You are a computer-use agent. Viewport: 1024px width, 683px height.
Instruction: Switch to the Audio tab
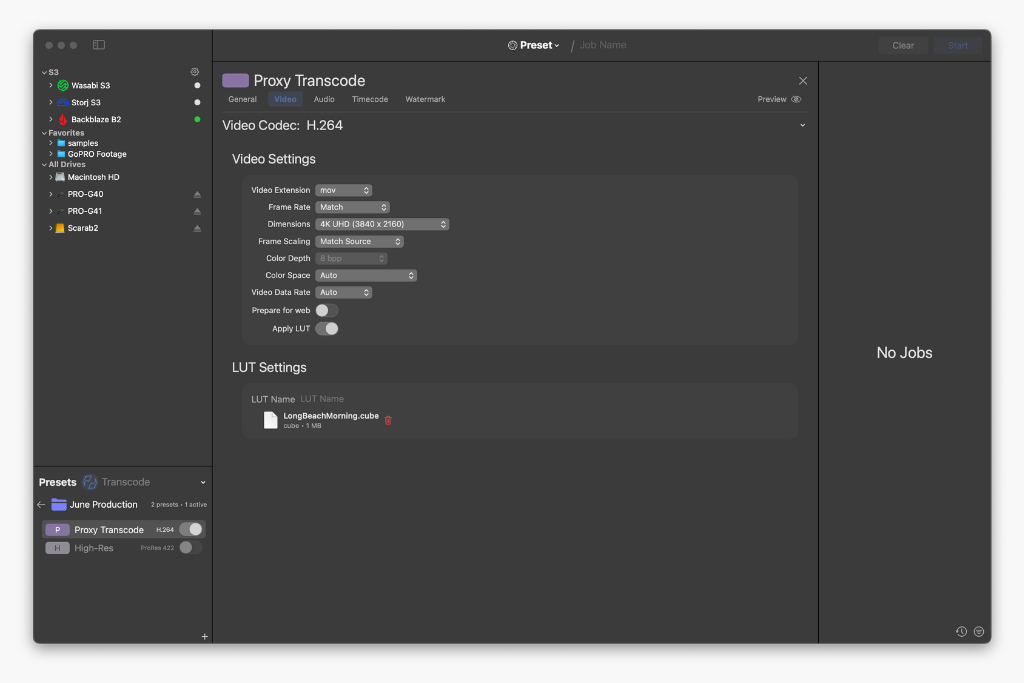tap(324, 99)
